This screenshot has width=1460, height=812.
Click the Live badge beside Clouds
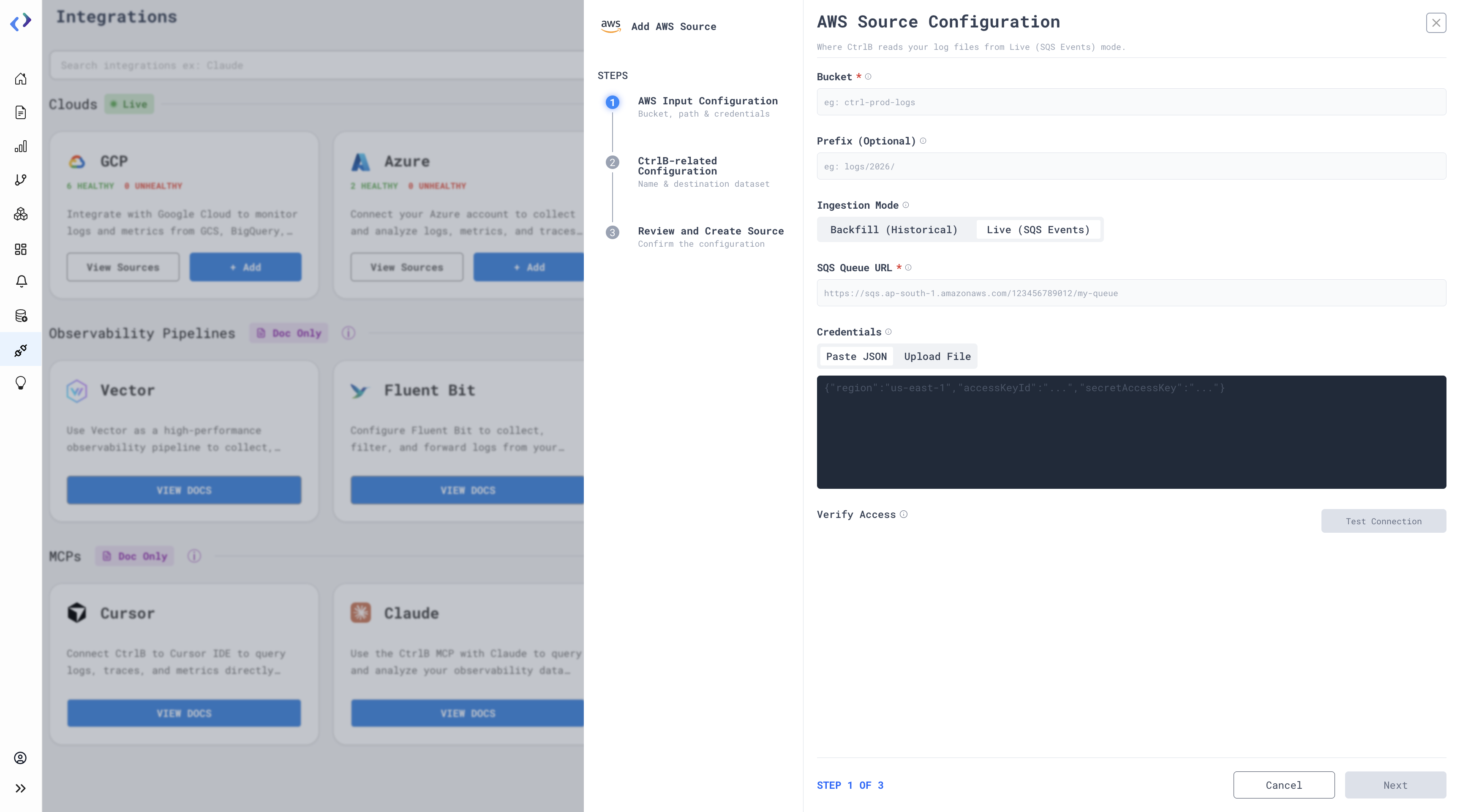[x=129, y=104]
